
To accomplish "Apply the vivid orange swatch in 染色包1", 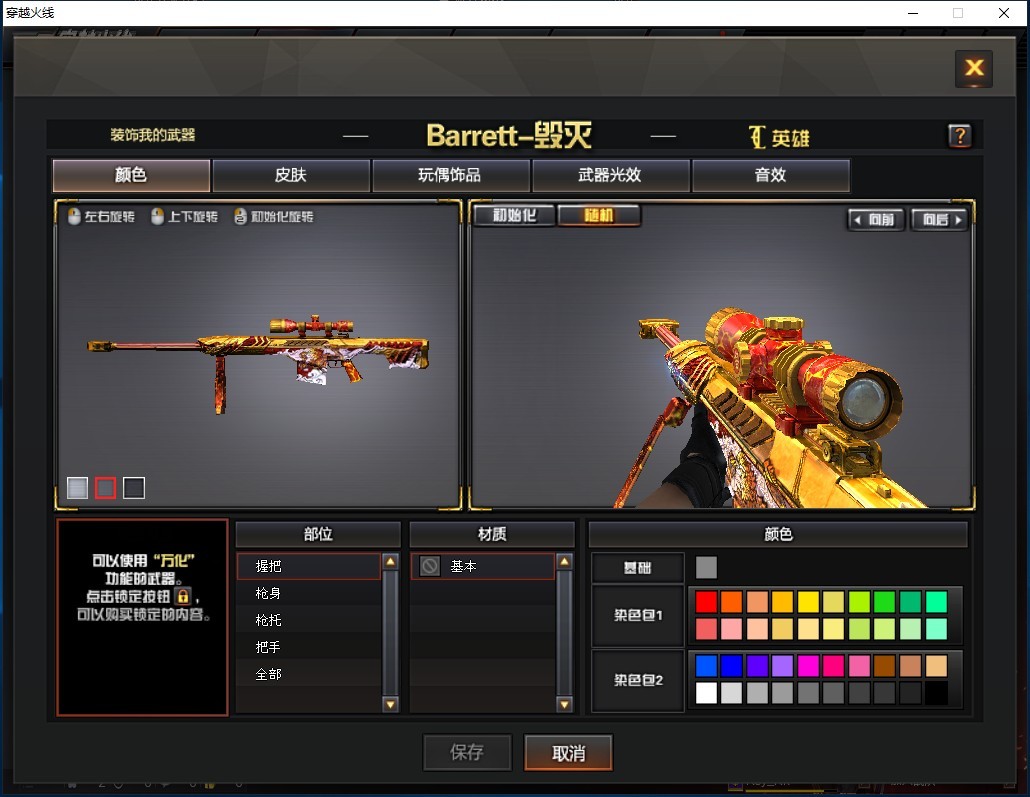I will [x=731, y=602].
